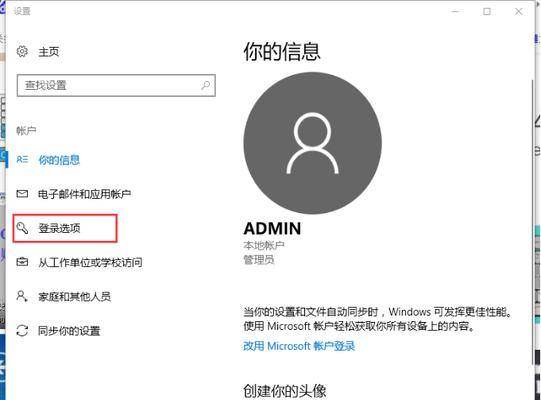Click the sync arrows icon
The width and height of the screenshot is (541, 400).
[x=22, y=330]
